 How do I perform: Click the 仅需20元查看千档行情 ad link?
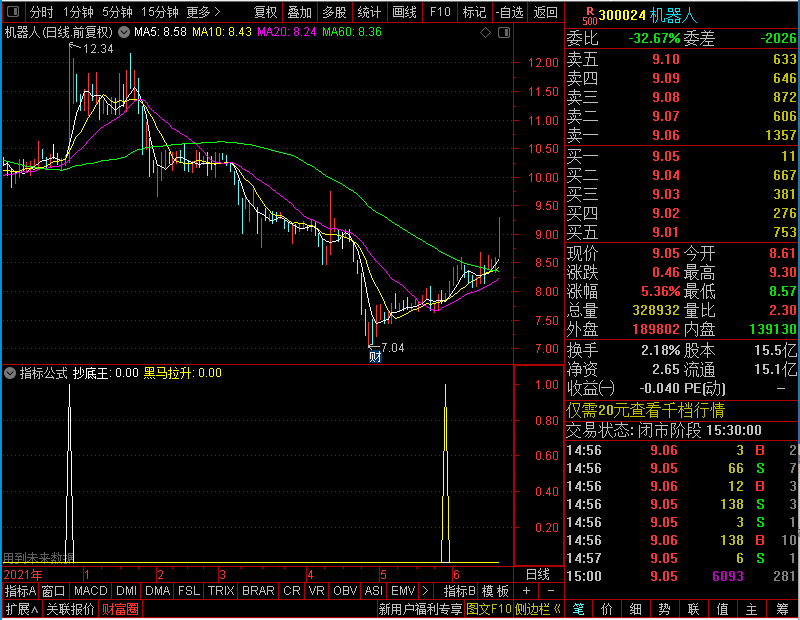(645, 410)
